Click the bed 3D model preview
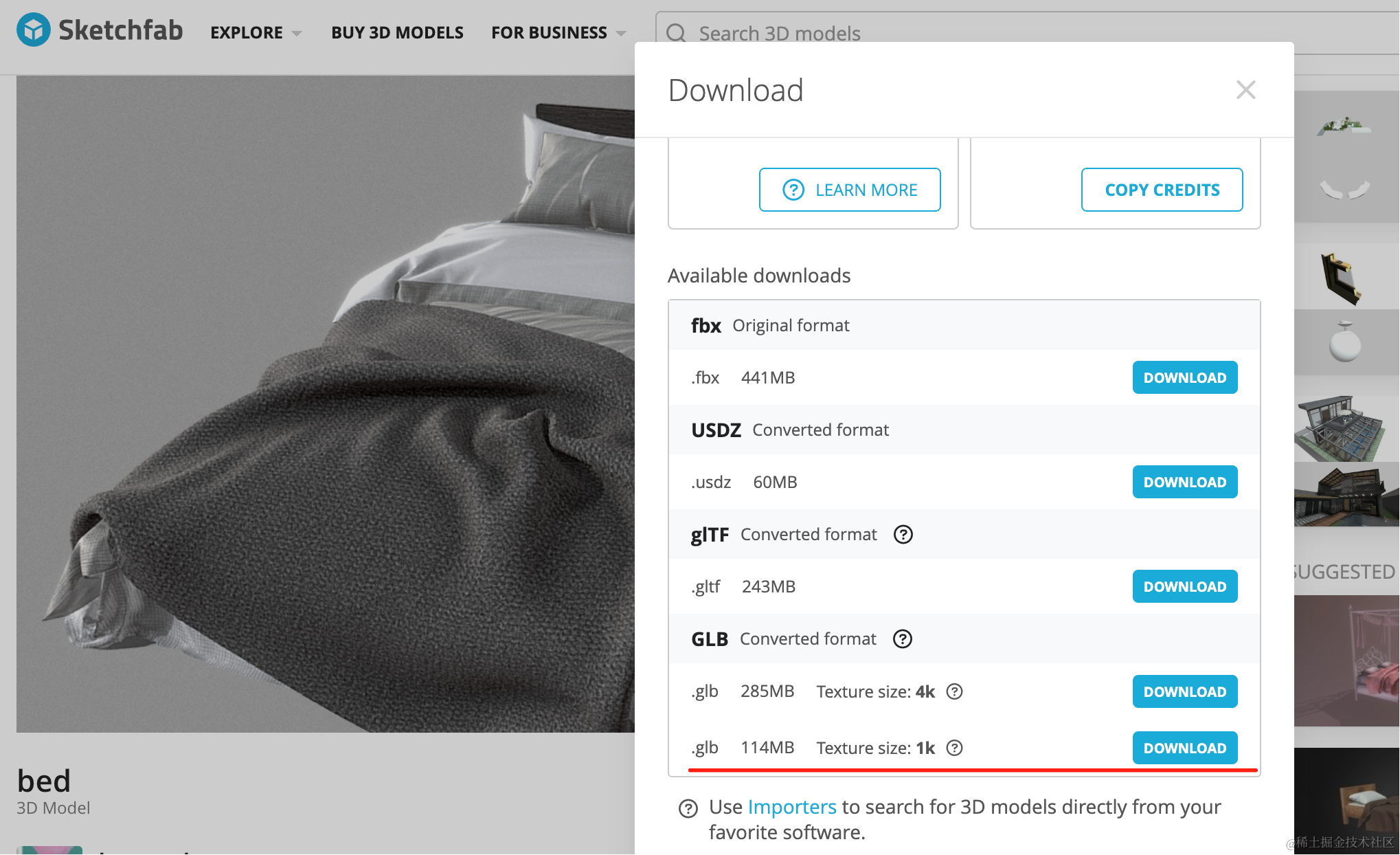 [x=326, y=404]
